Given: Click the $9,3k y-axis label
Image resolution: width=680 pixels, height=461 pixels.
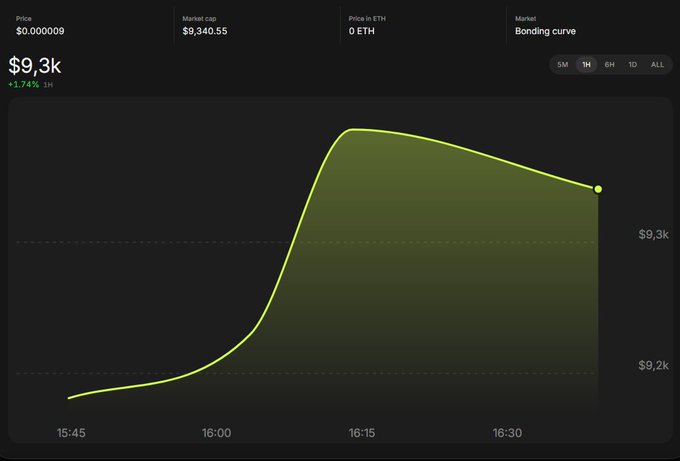Looking at the screenshot, I should tap(654, 235).
